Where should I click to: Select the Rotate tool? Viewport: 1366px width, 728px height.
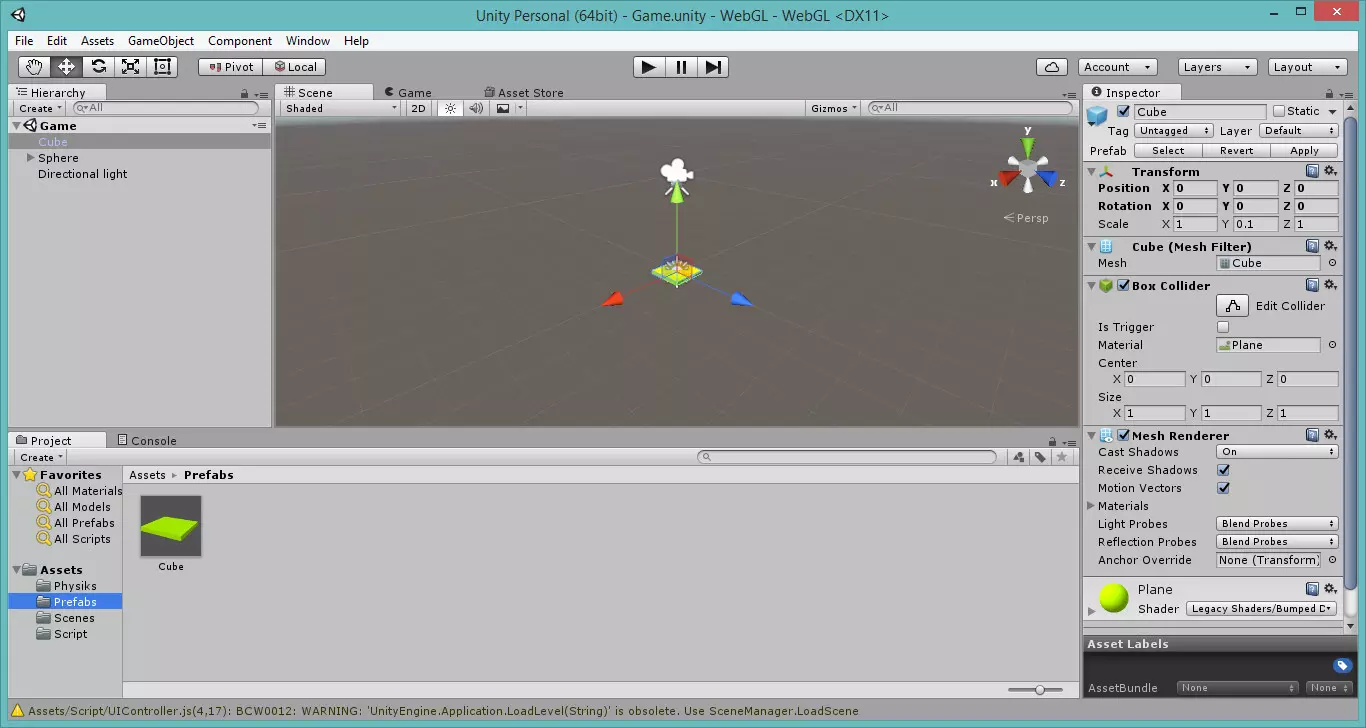[x=98, y=66]
